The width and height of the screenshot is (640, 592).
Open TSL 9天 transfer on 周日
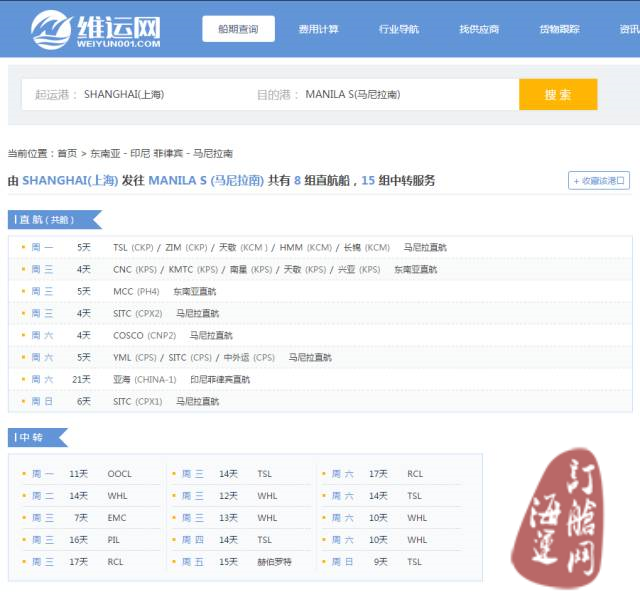pyautogui.click(x=392, y=562)
